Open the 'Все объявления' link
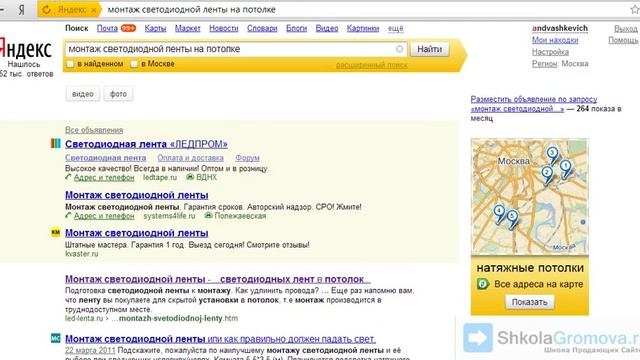 tap(94, 130)
